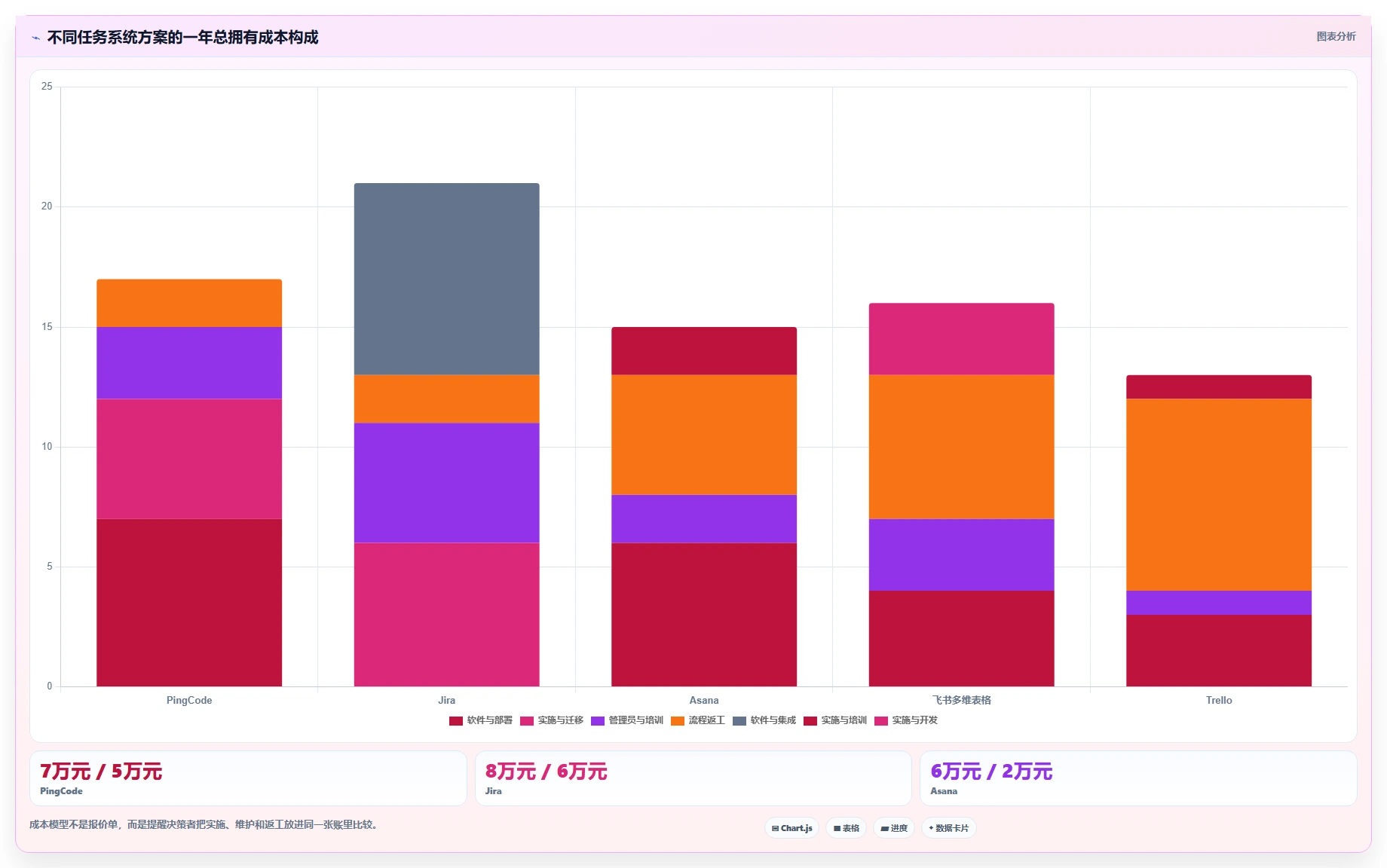This screenshot has width=1387, height=868.
Task: Toggle the 流程返工 legend entry
Action: click(698, 720)
